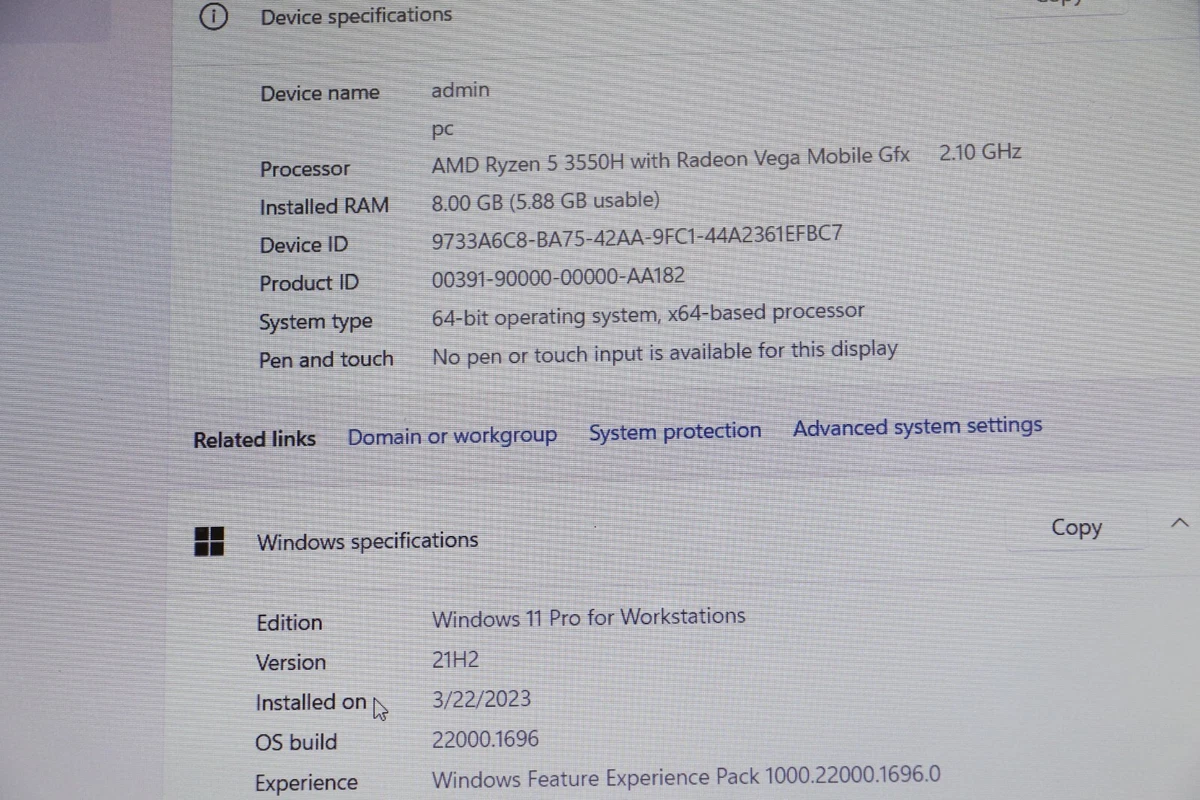Select the Windows specifications heading

pos(367,541)
